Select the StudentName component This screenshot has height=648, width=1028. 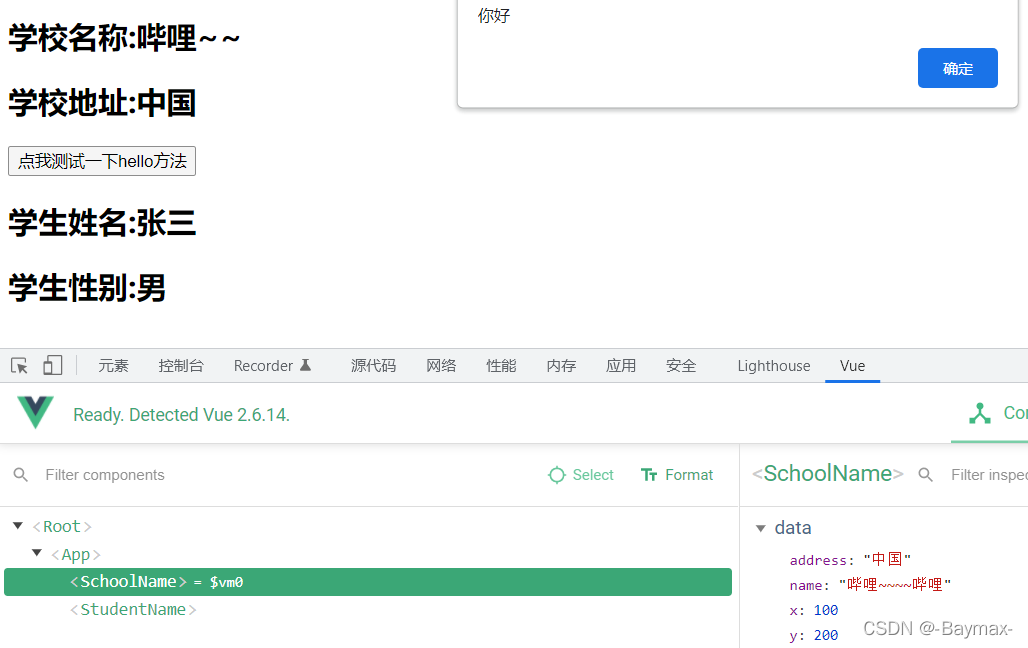(133, 609)
